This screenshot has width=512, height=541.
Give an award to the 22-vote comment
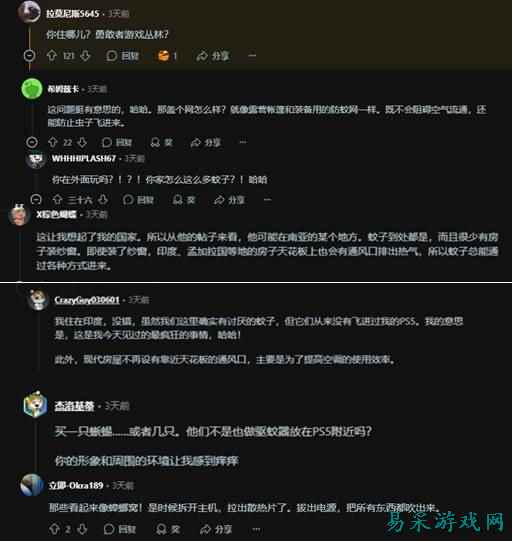(162, 142)
